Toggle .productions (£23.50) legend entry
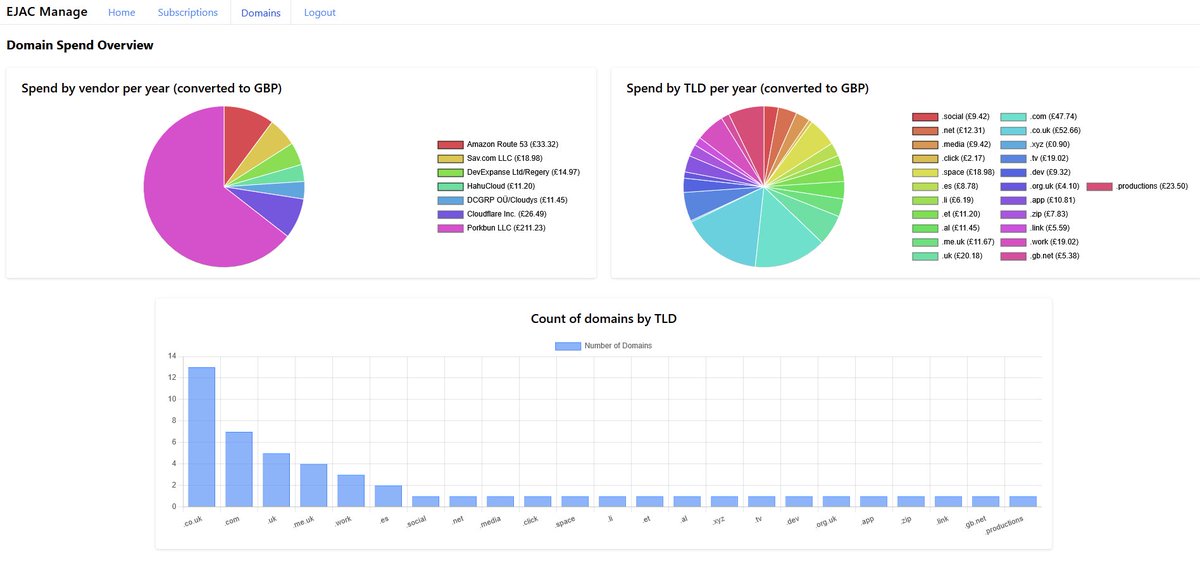Viewport: 1200px width, 568px height. [1137, 187]
